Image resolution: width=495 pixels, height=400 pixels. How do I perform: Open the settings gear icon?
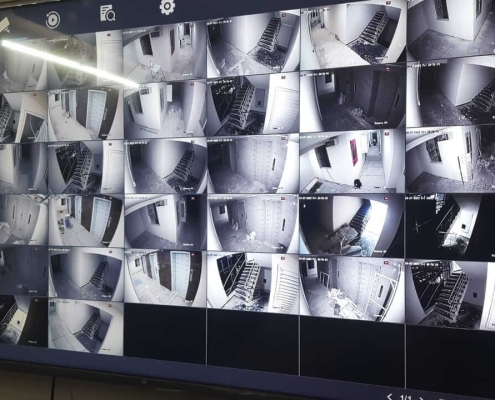(167, 6)
